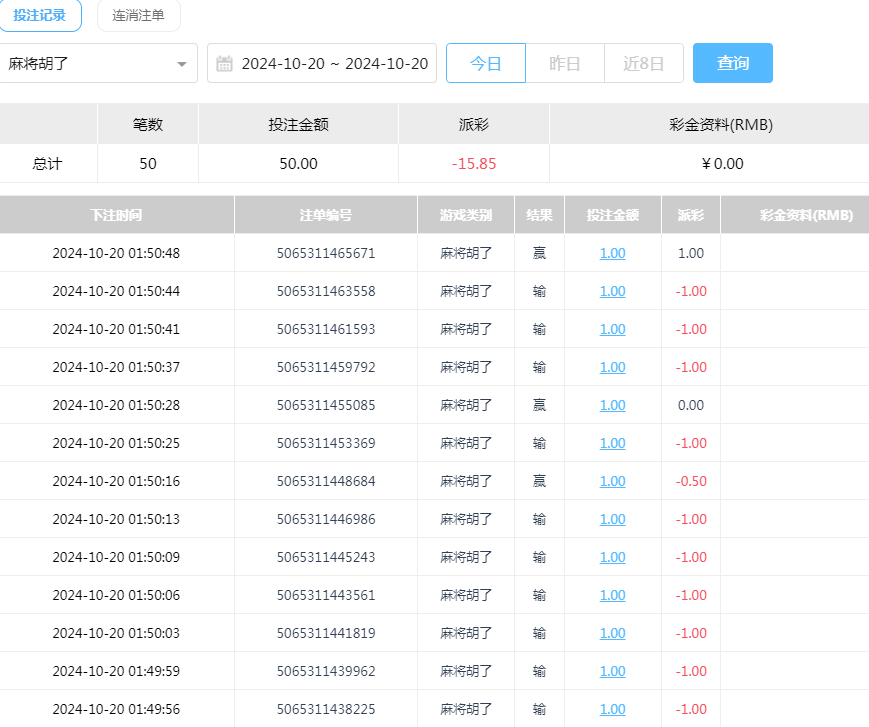Click the calendar icon in date field
The height and width of the screenshot is (727, 869).
coord(225,64)
